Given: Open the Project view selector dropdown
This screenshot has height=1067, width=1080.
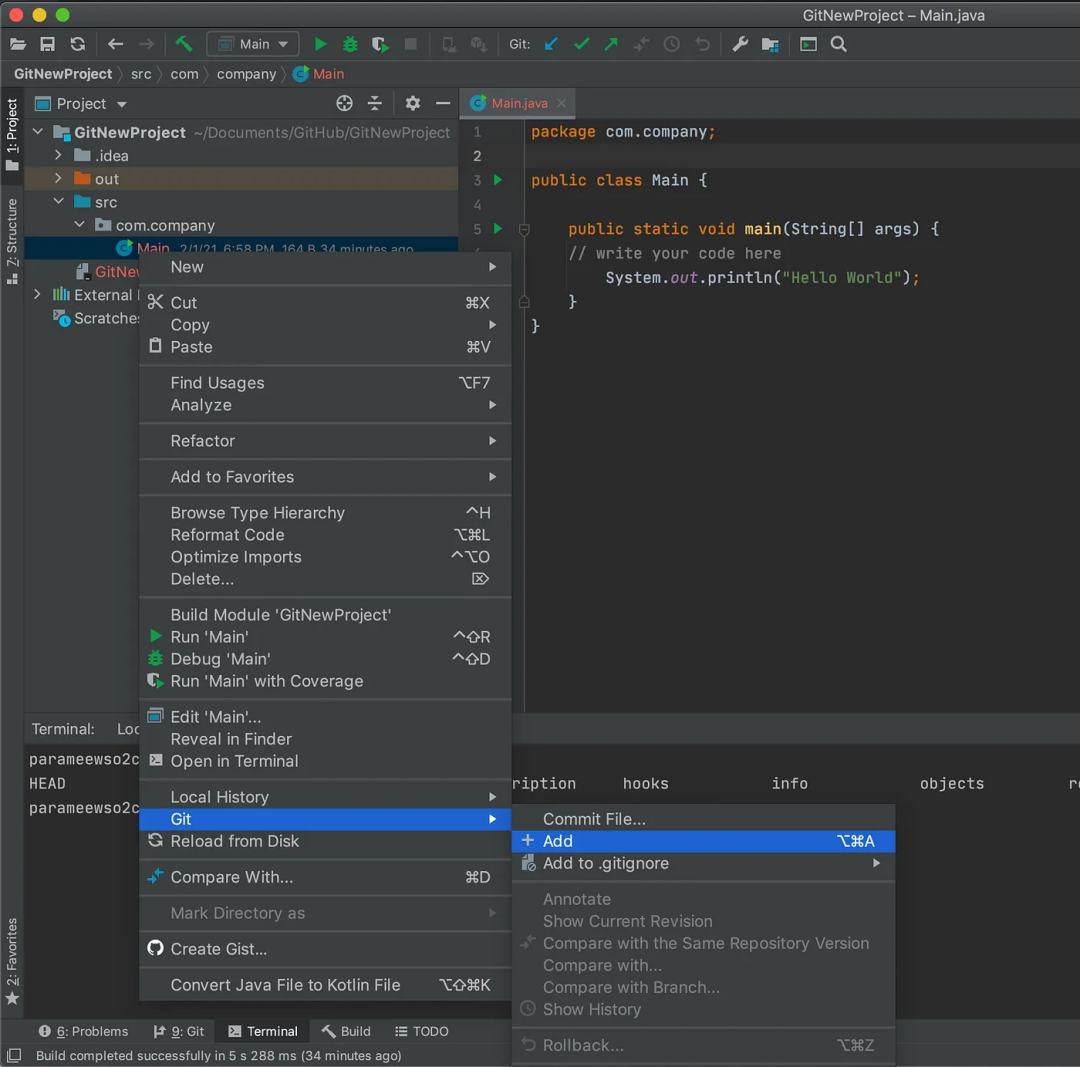Looking at the screenshot, I should pyautogui.click(x=81, y=104).
